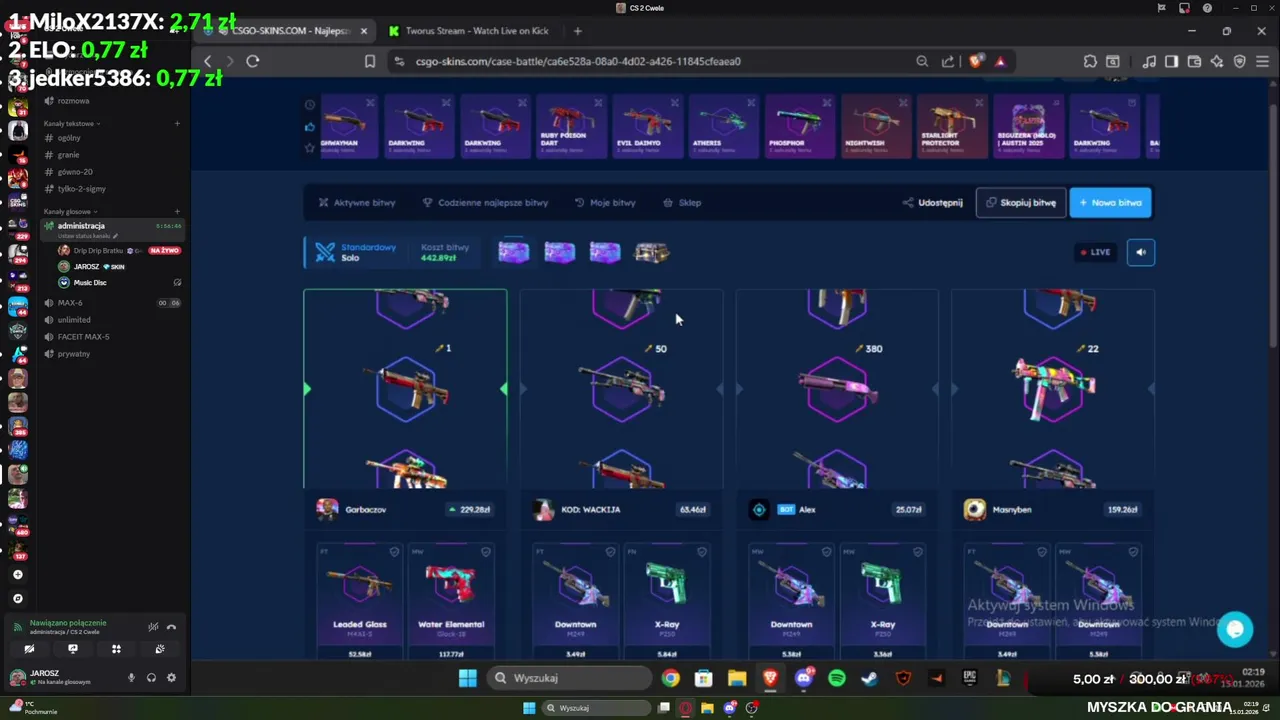Click the Skopiuj bitwę button

click(x=1020, y=202)
